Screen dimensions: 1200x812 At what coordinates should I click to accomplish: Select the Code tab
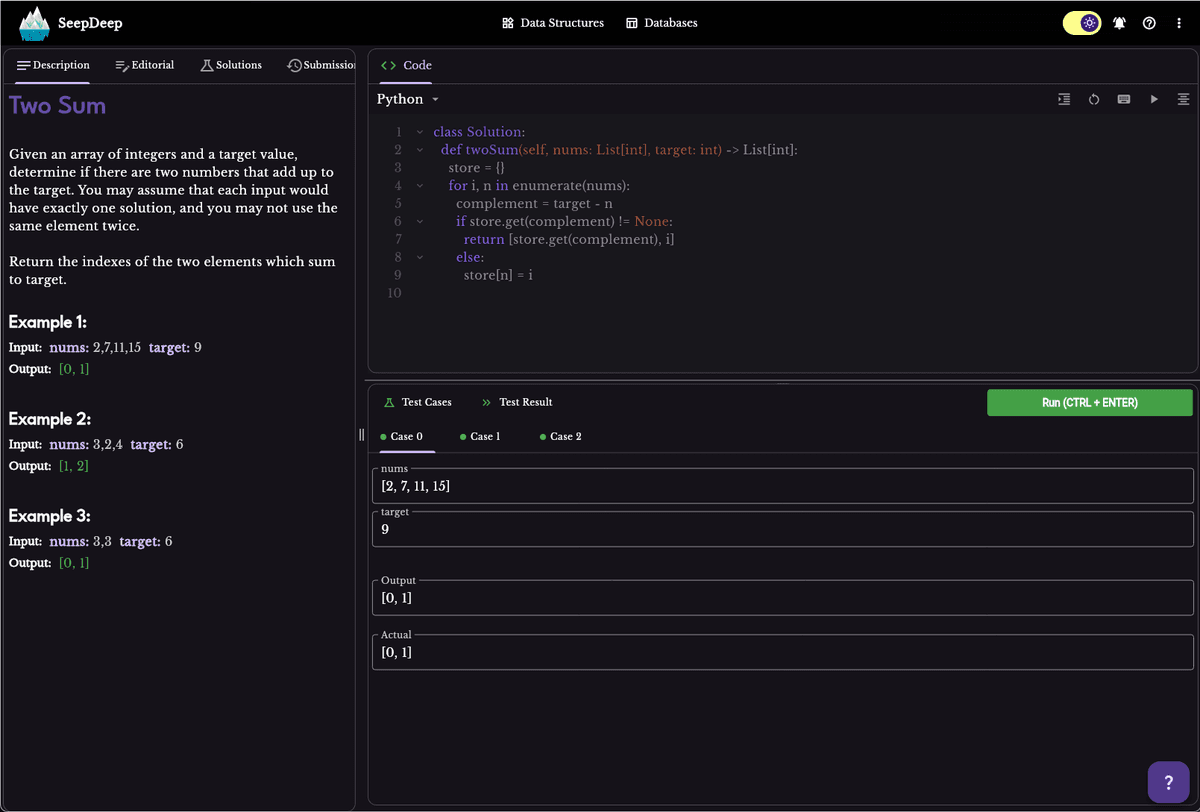coord(406,65)
